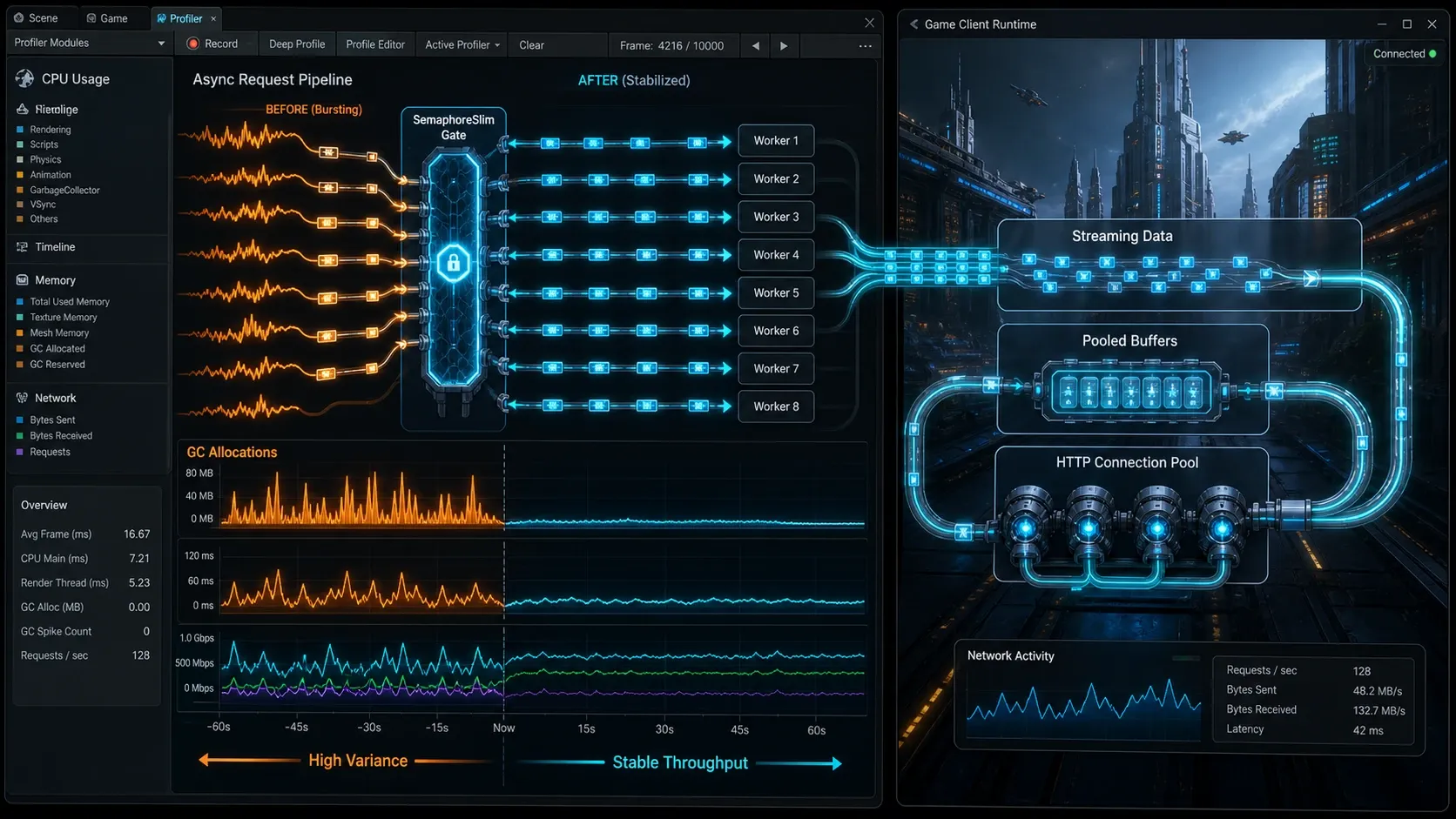Screen dimensions: 1456x819
Task: Click the Frame 4216 / 10000 field
Action: (672, 45)
